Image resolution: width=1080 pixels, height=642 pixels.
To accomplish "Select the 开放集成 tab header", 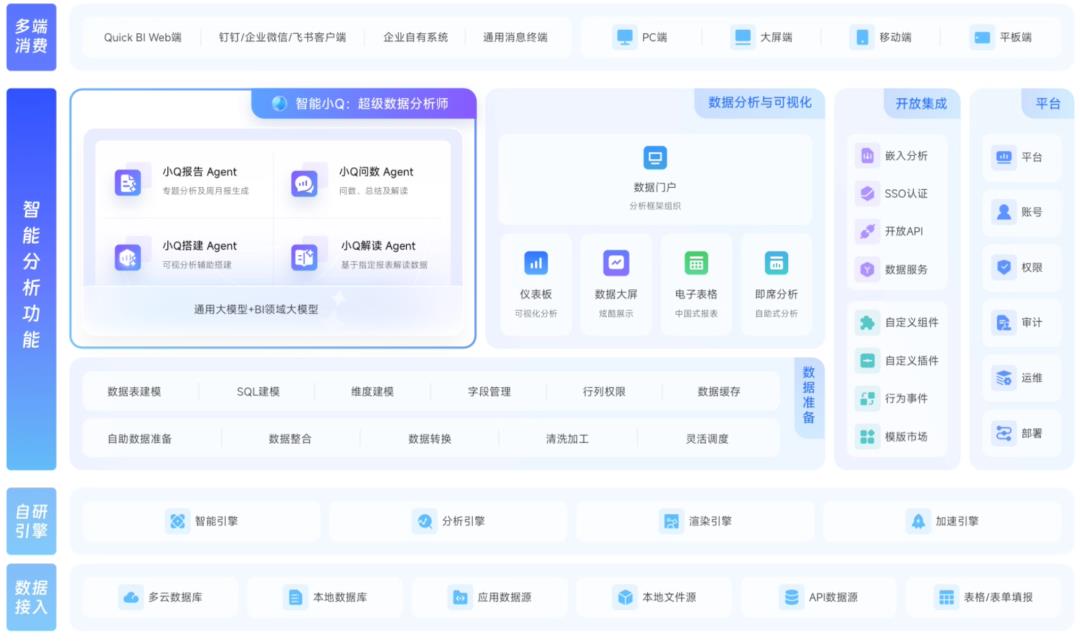I will click(920, 103).
